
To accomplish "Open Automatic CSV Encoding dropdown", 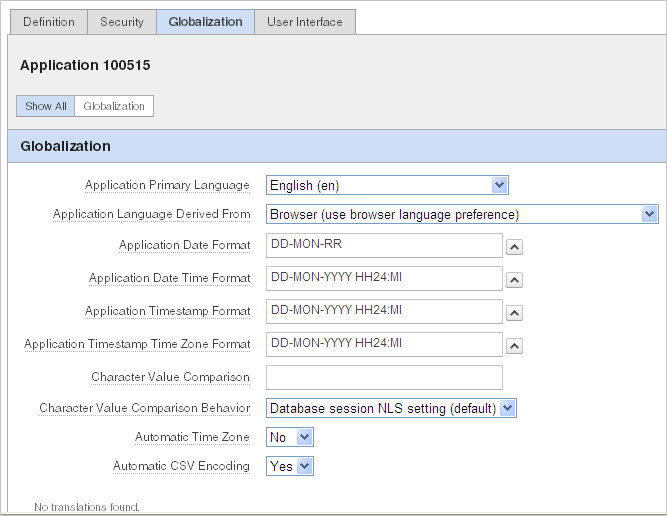I will click(290, 466).
